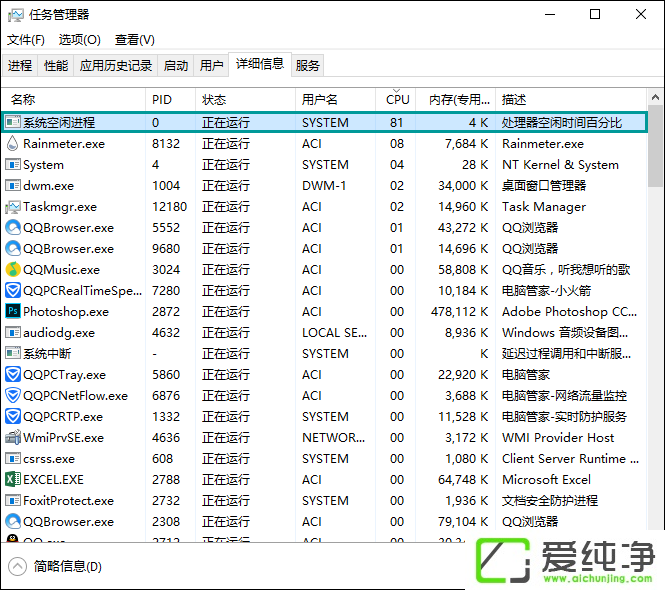Screen dimensions: 665x590
Task: Click the Photoshop.exe Ps icon
Action: (x=13, y=311)
